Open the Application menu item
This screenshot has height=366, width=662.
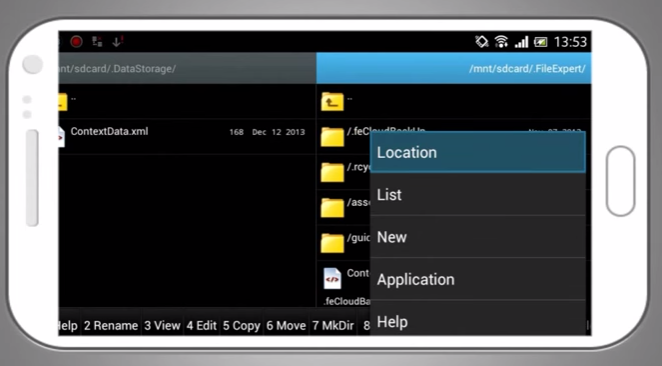pyautogui.click(x=478, y=279)
